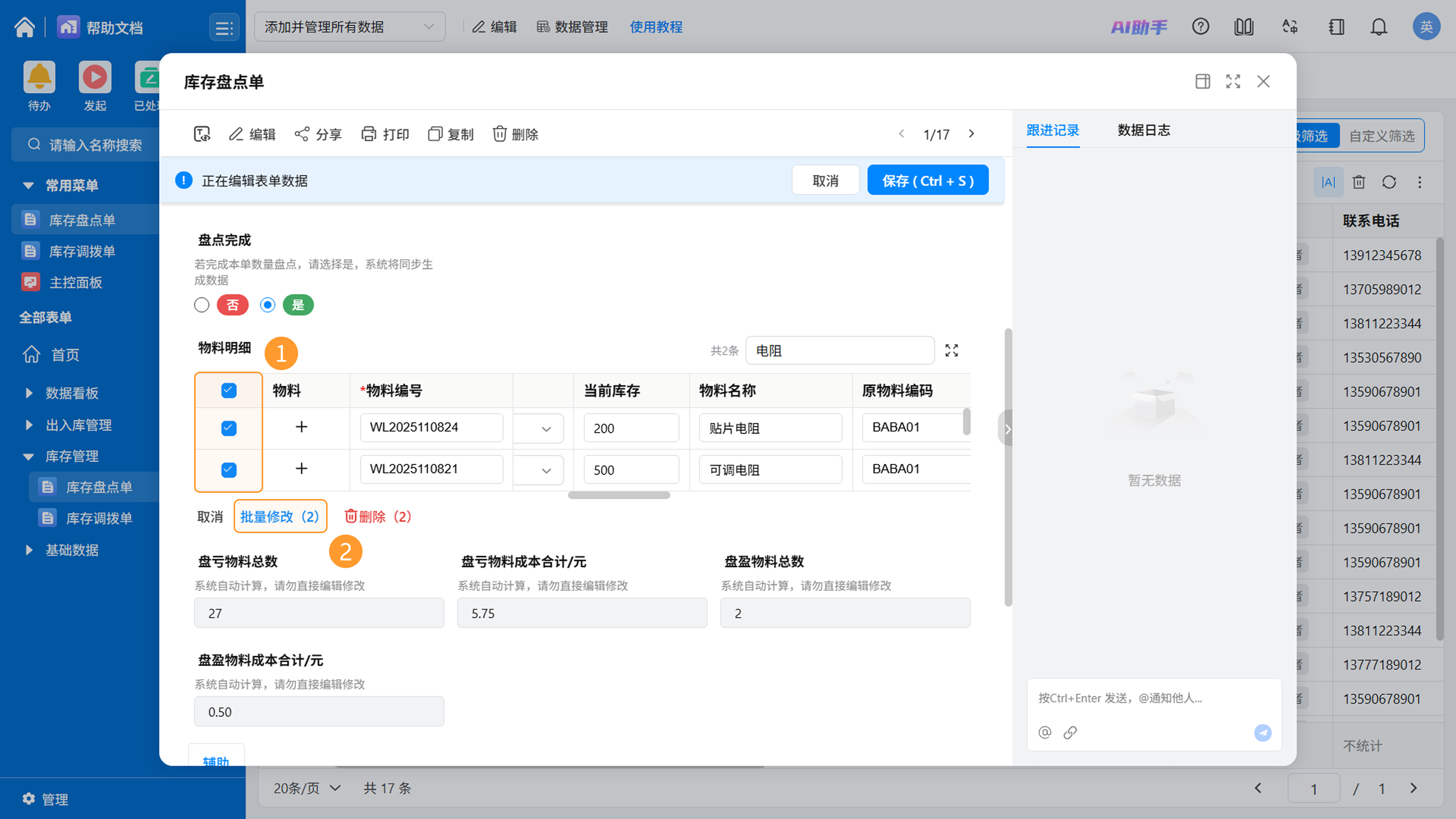Open 库存调拨单 under 常用菜单
The image size is (1456, 819).
(x=82, y=251)
